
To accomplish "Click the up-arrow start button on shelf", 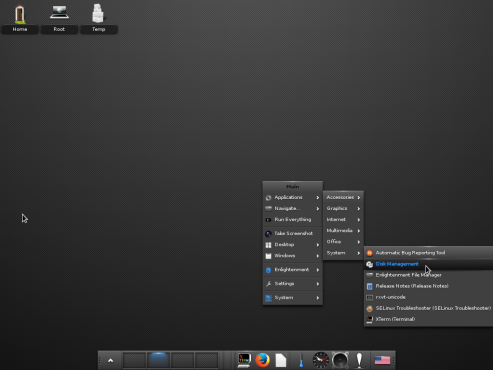I will click(111, 360).
